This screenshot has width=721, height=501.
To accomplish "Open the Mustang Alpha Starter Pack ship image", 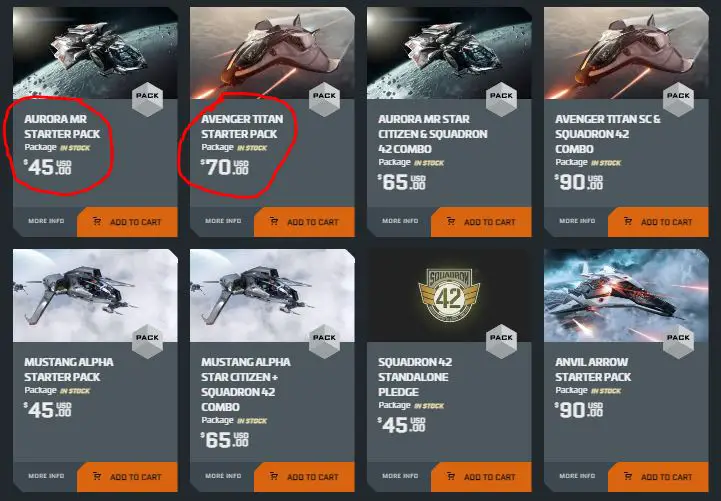I will click(x=95, y=296).
